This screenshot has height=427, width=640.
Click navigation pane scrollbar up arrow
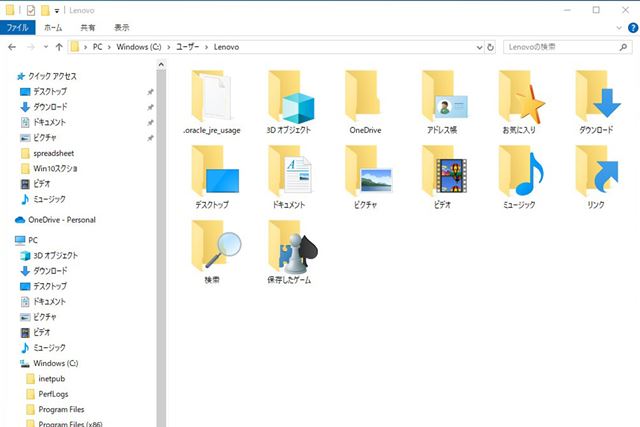click(x=161, y=64)
